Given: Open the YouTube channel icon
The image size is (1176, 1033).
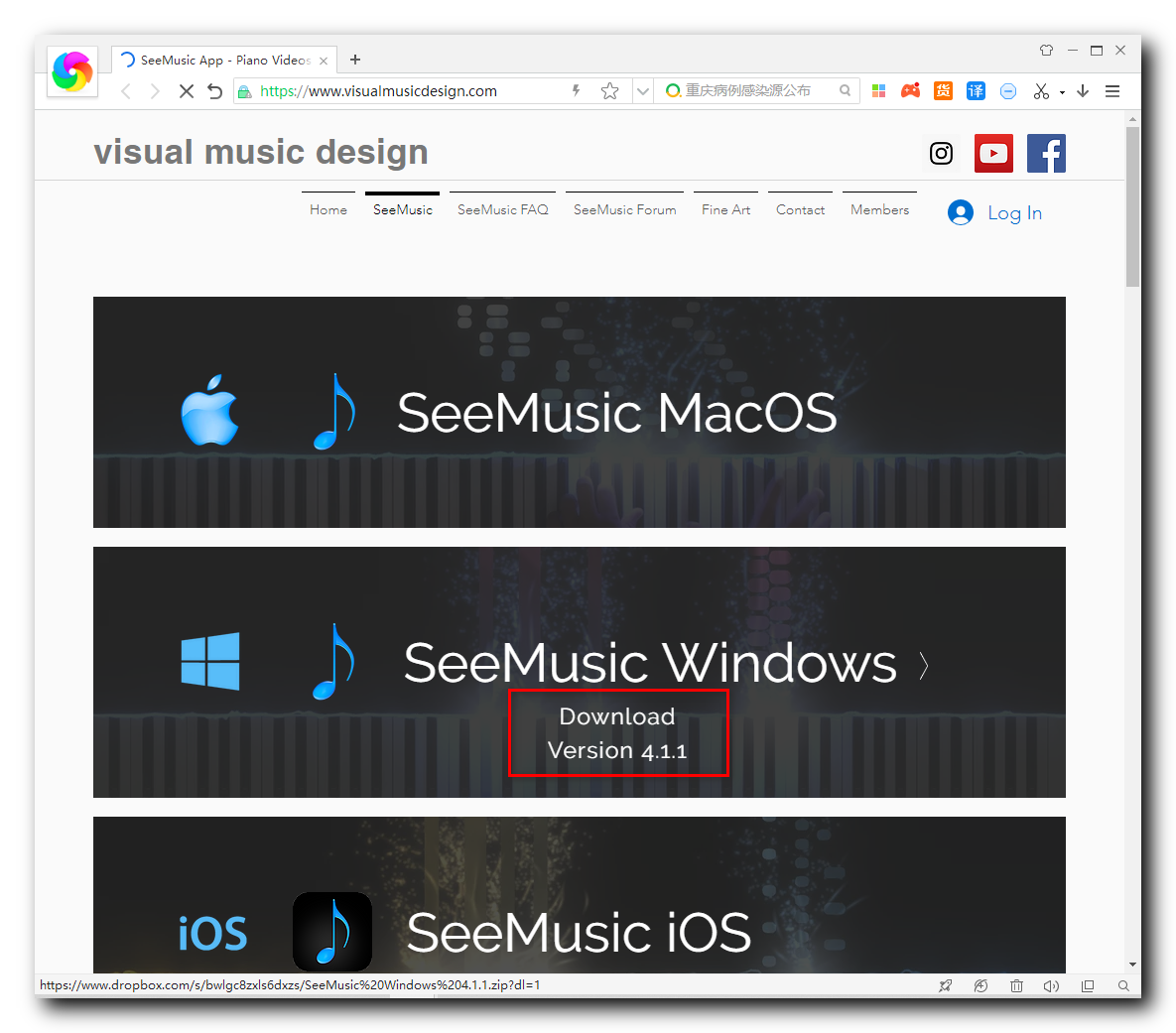Looking at the screenshot, I should 993,153.
